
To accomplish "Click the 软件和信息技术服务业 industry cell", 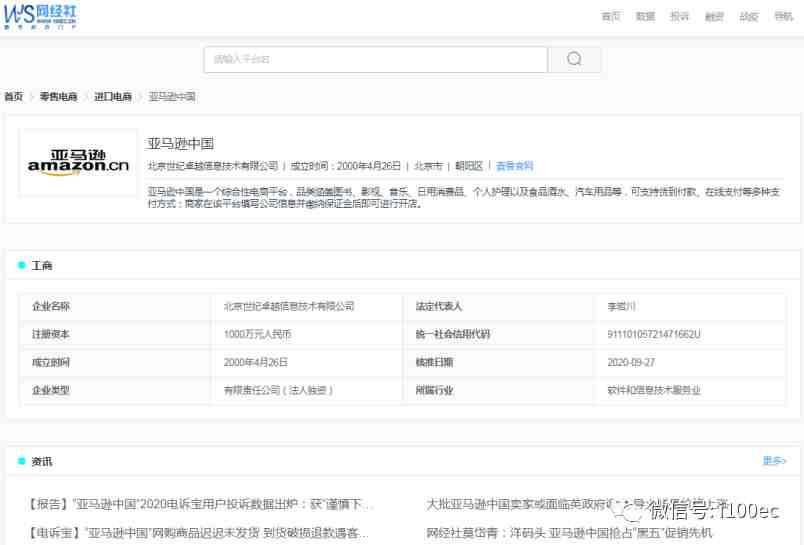I will click(x=690, y=390).
